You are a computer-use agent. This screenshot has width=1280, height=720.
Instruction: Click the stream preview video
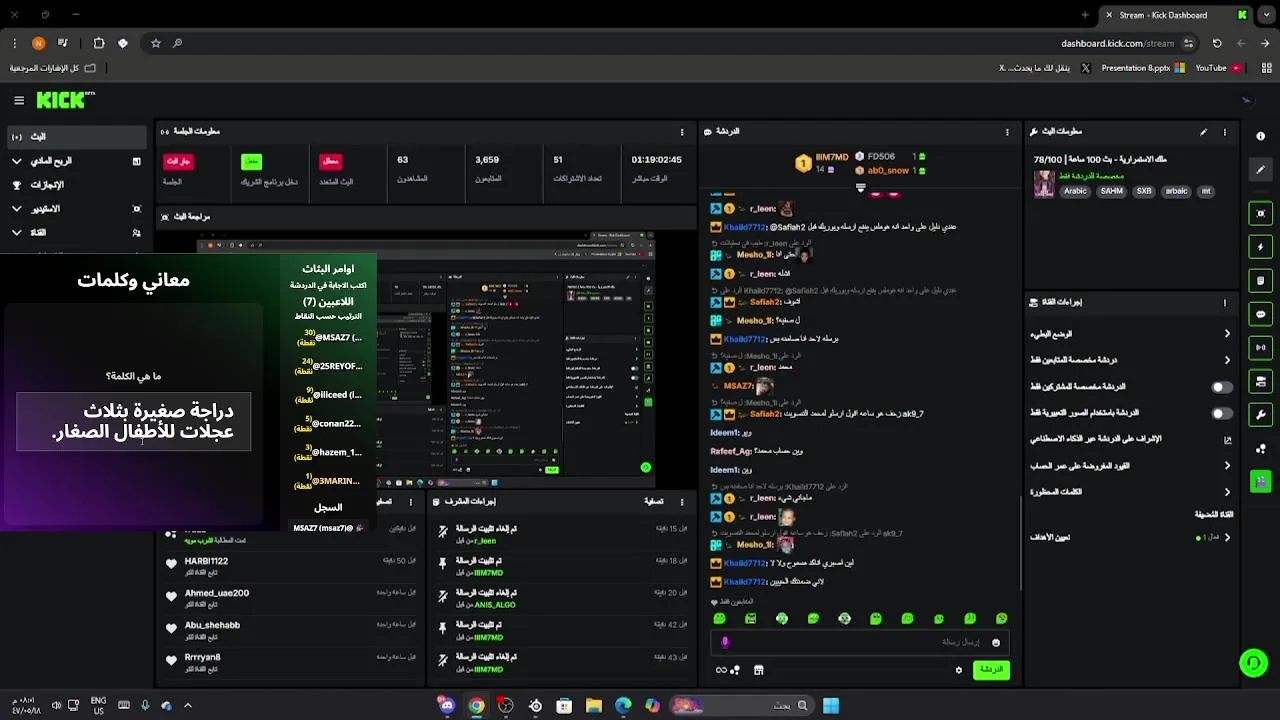pos(427,360)
